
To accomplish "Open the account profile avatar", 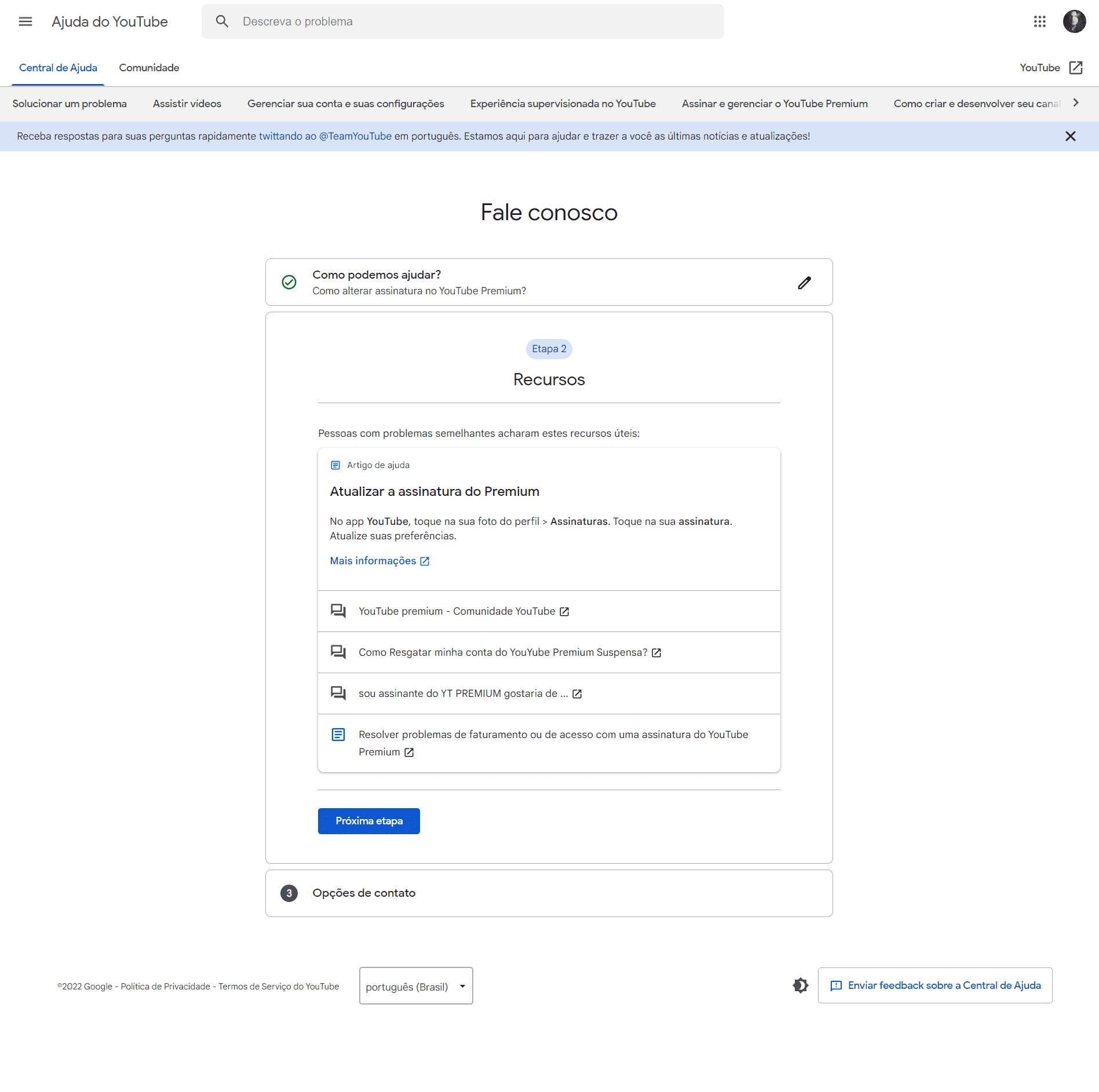I will (1074, 21).
